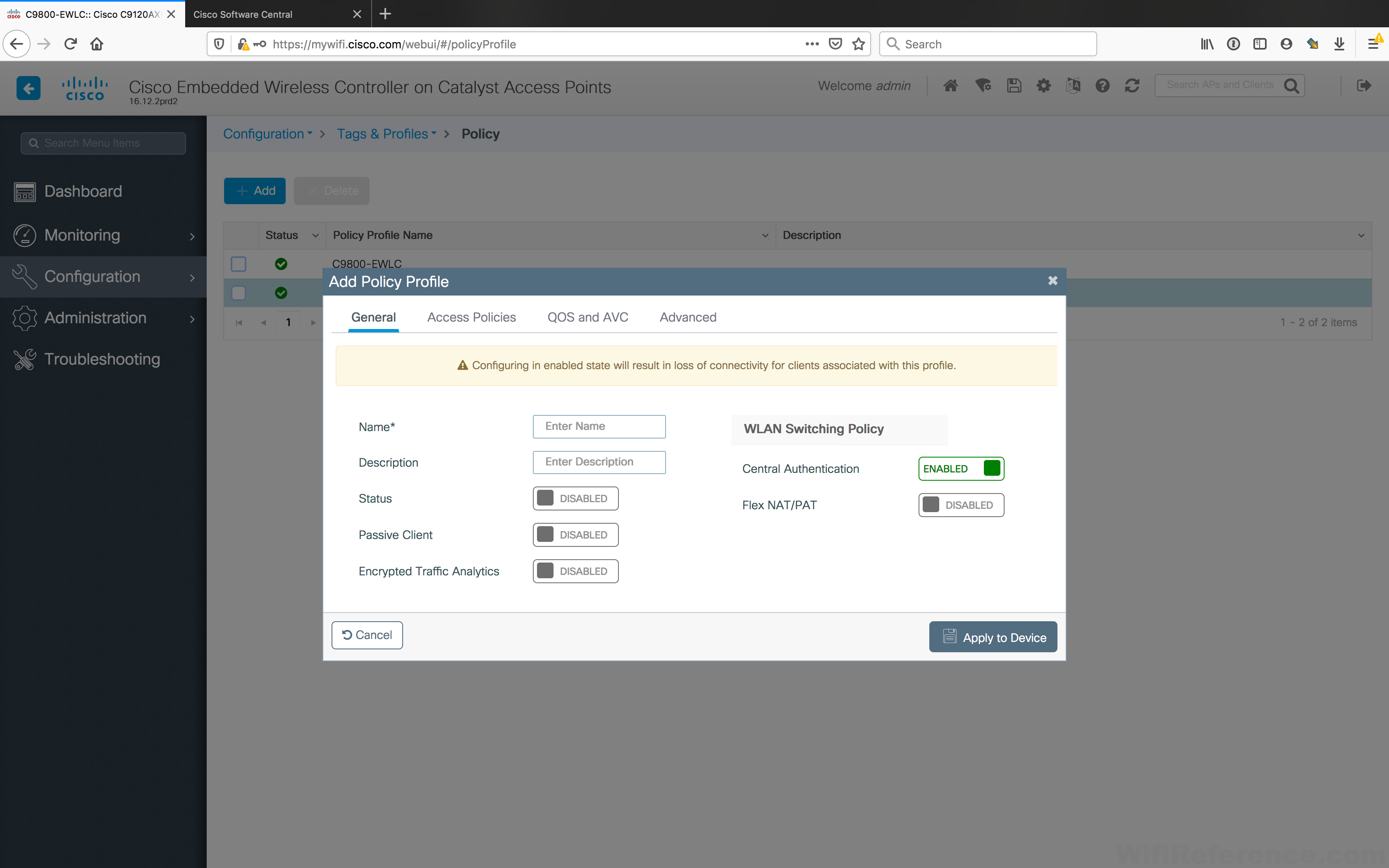Click the refresh arrows icon in header
This screenshot has height=868, width=1389.
pos(1132,86)
